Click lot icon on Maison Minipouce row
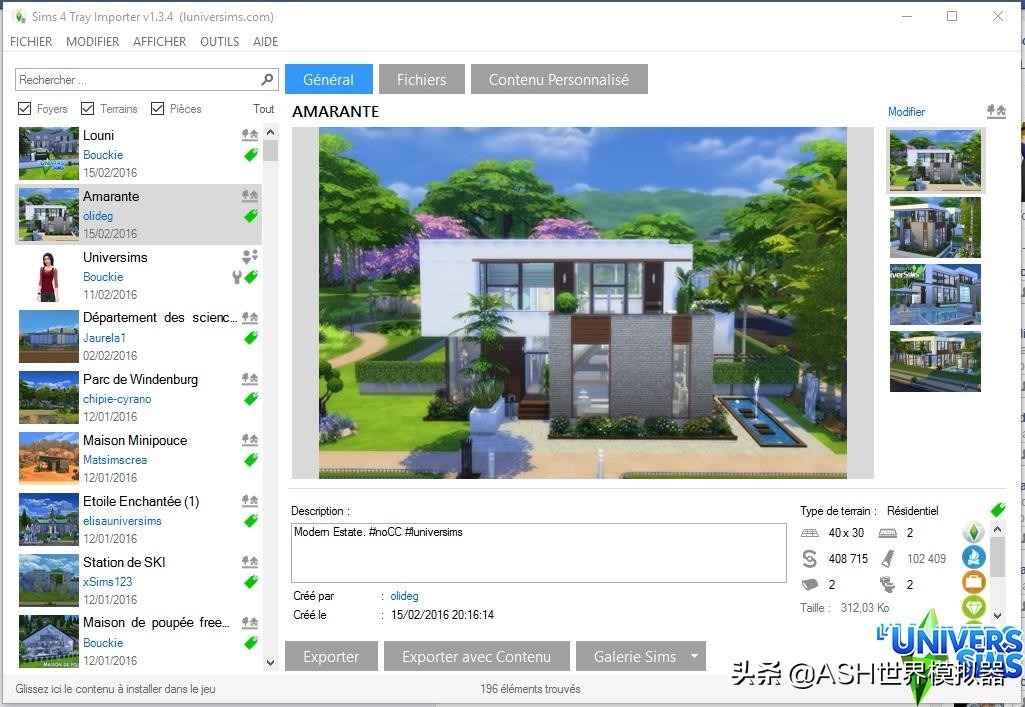Viewport: 1025px width, 707px height. click(250, 440)
